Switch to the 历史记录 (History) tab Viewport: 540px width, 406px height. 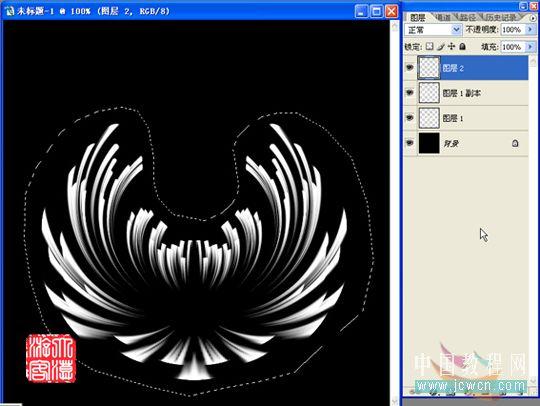point(501,17)
